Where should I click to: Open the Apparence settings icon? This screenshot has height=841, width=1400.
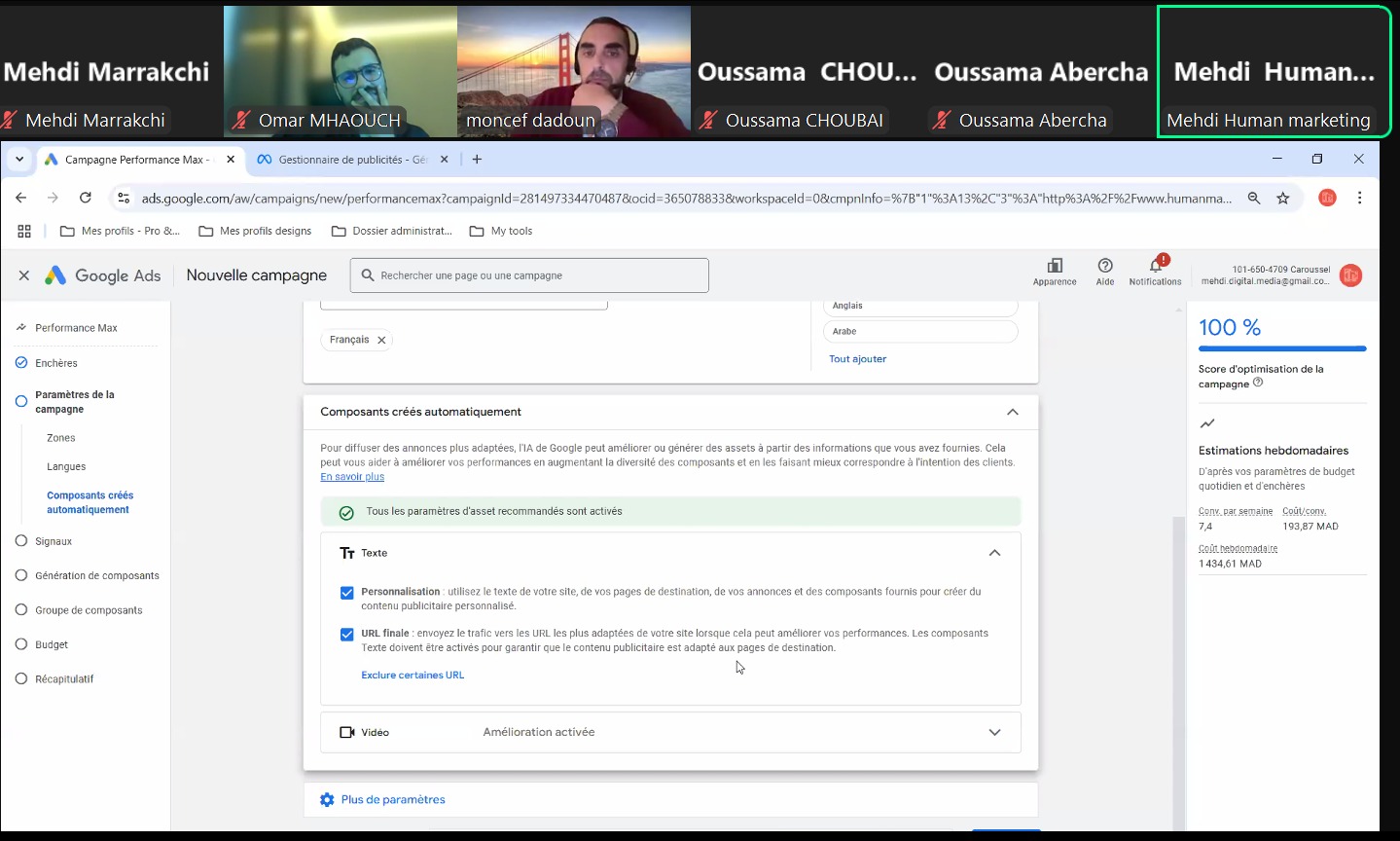(1055, 266)
